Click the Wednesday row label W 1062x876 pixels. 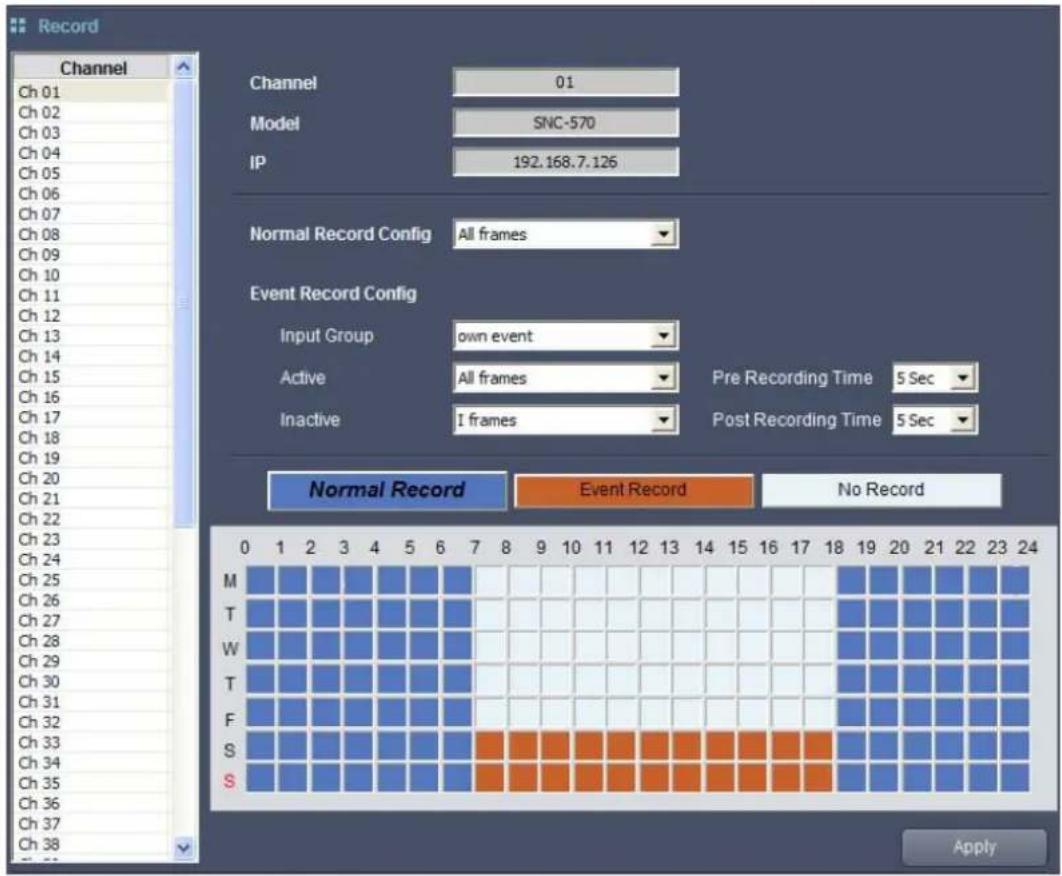[230, 648]
